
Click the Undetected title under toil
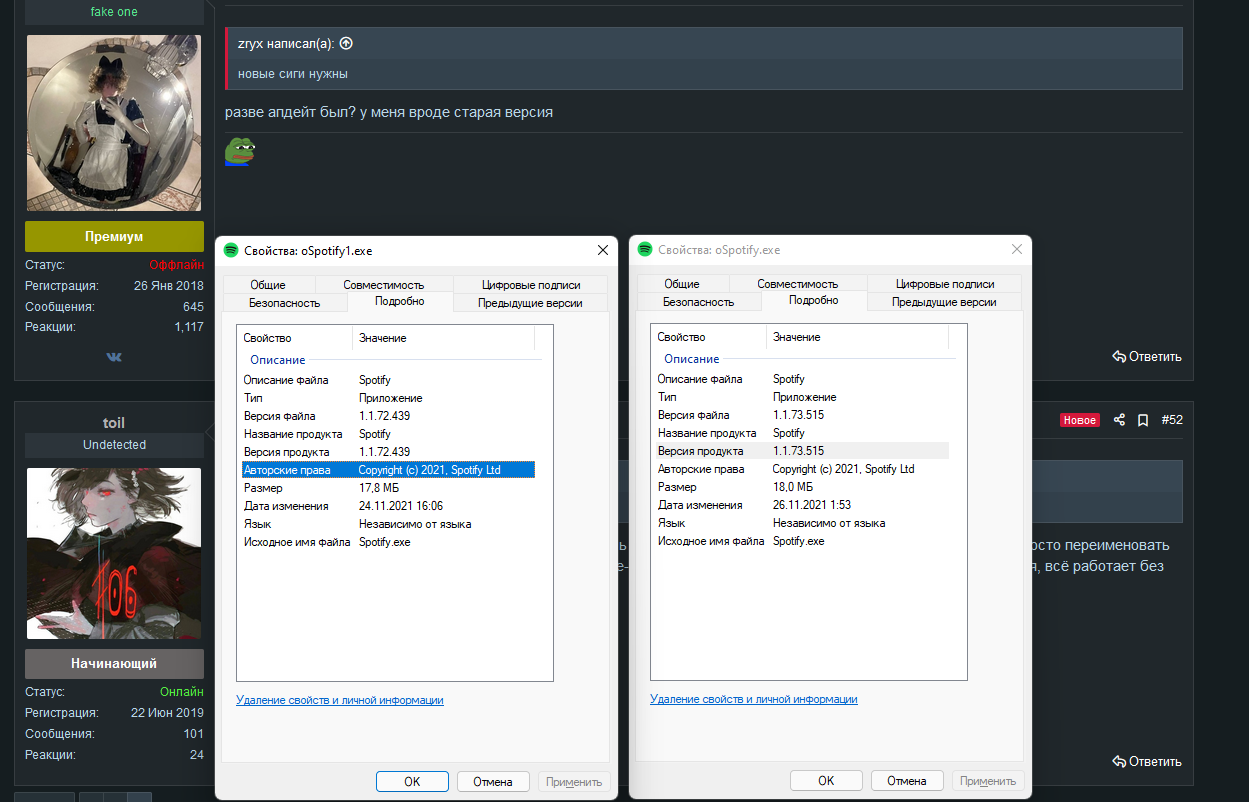pyautogui.click(x=114, y=445)
